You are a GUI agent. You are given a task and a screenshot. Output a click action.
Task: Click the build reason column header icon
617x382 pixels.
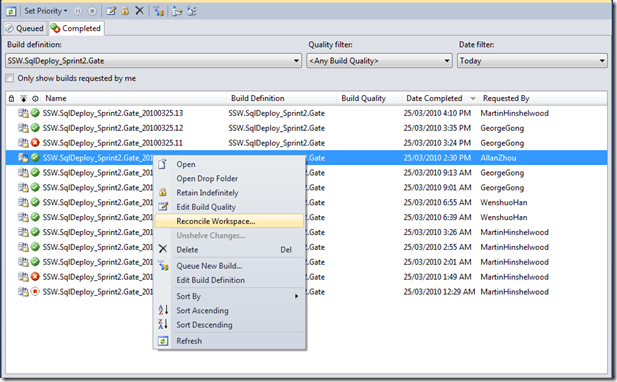[x=24, y=99]
